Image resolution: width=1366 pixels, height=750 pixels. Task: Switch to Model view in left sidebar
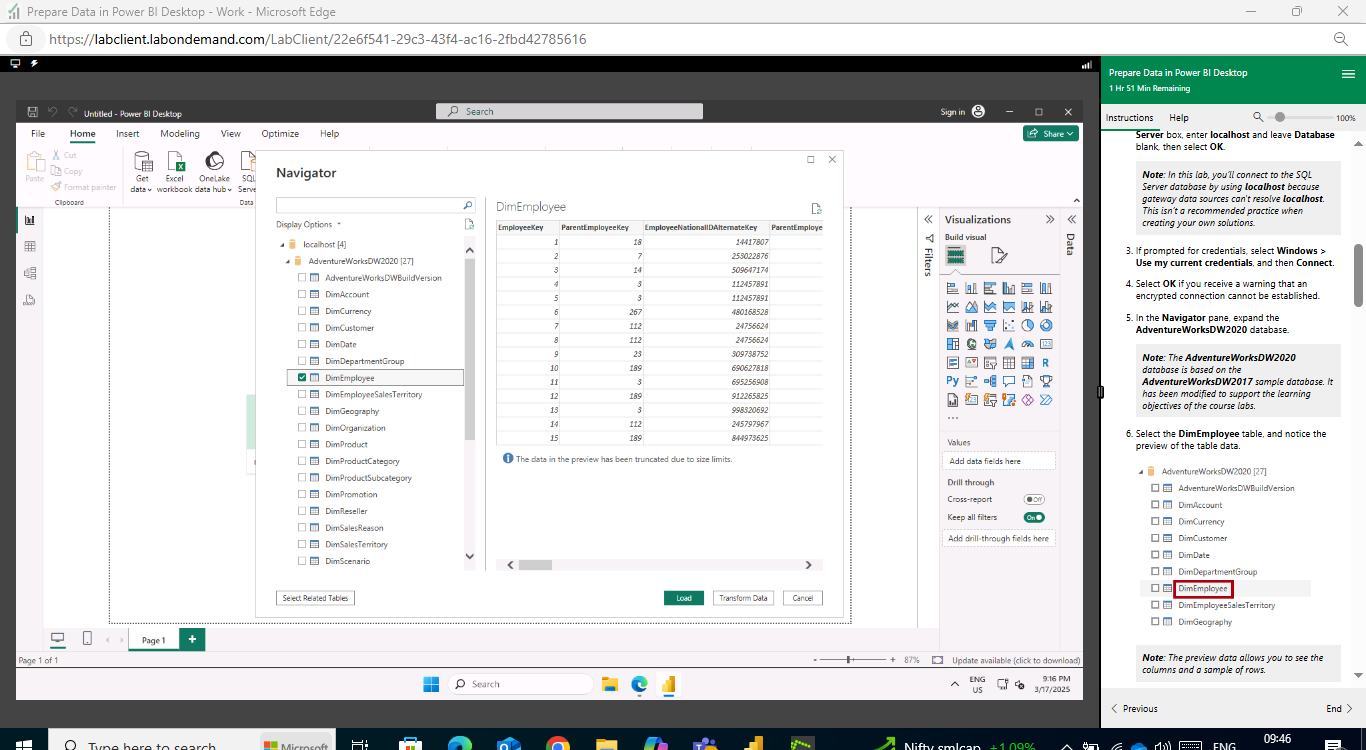(29, 273)
